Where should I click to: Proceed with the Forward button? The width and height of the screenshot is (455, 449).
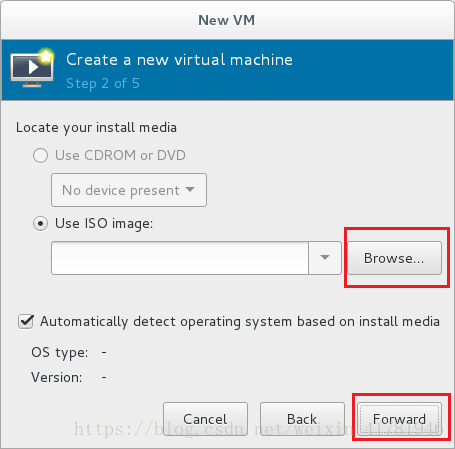pyautogui.click(x=399, y=419)
